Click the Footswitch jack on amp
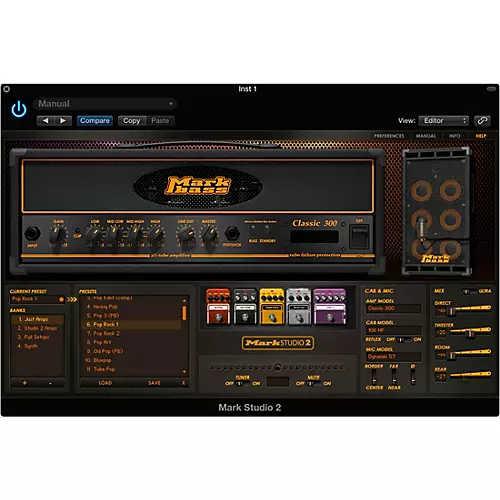 tap(232, 234)
